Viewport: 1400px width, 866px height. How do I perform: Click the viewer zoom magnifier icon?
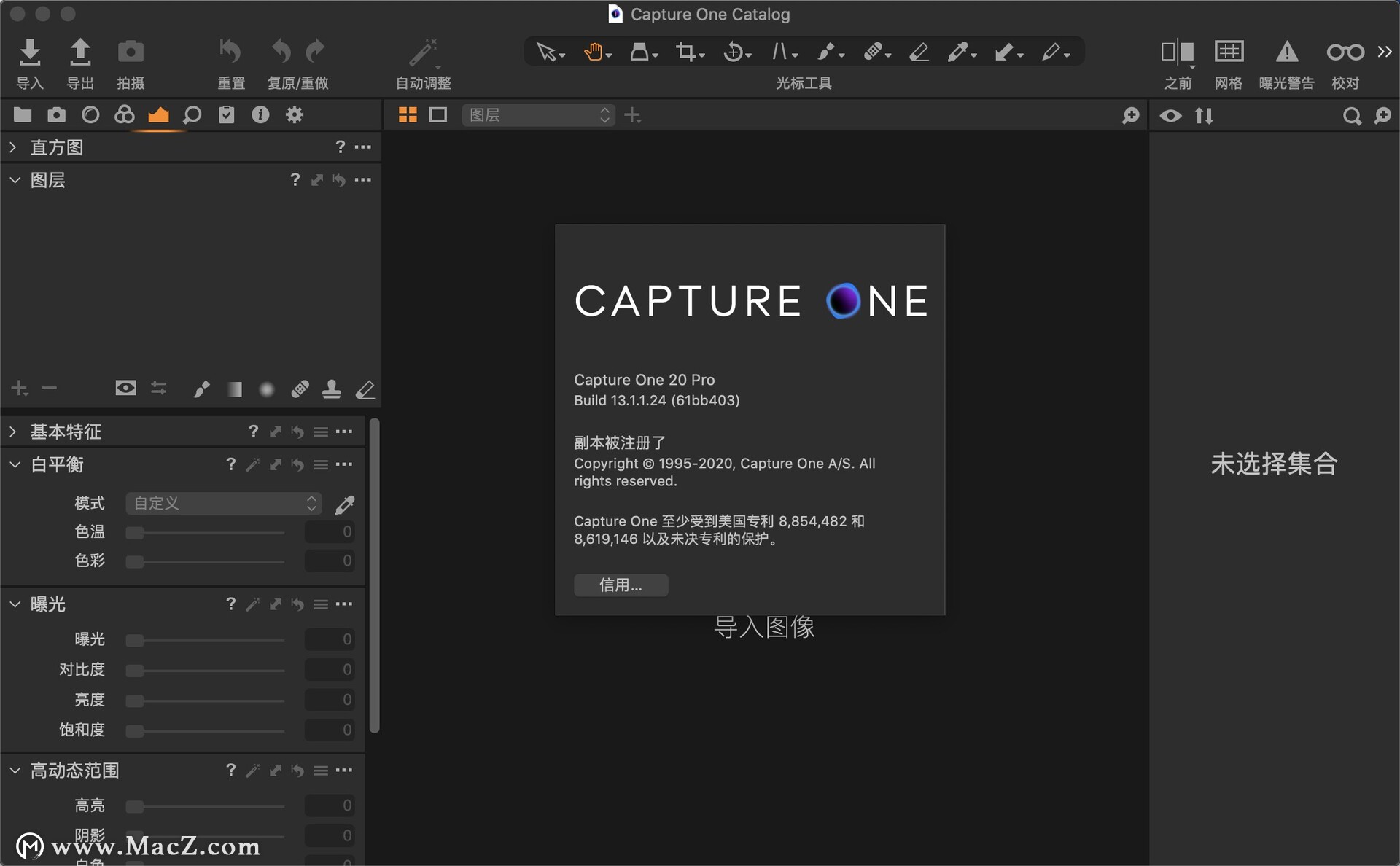point(1130,115)
